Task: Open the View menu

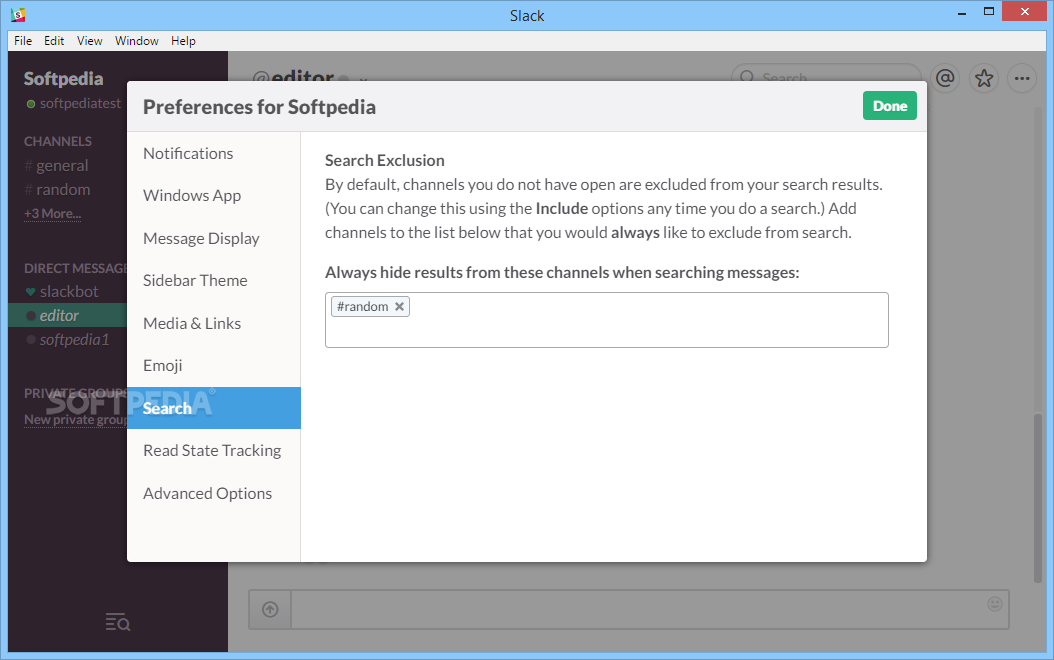Action: pyautogui.click(x=89, y=41)
